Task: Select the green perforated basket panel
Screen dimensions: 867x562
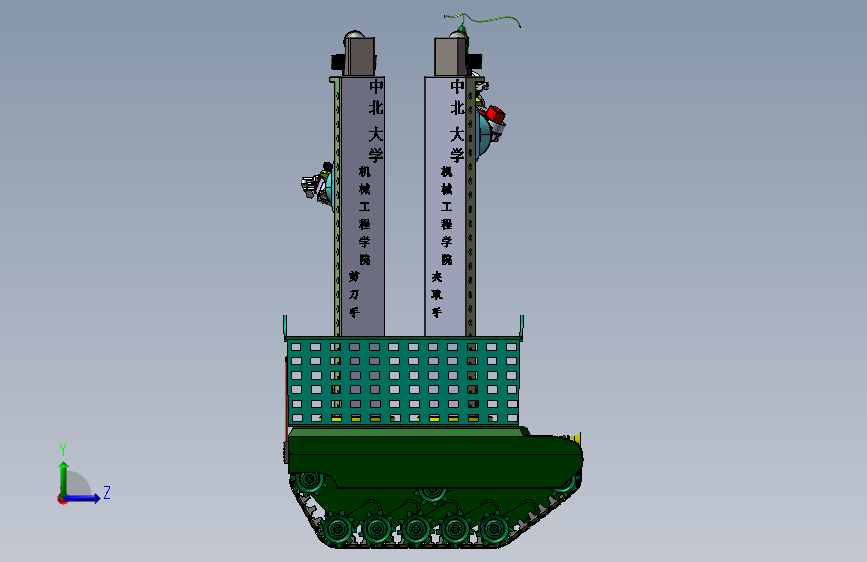Action: [403, 381]
